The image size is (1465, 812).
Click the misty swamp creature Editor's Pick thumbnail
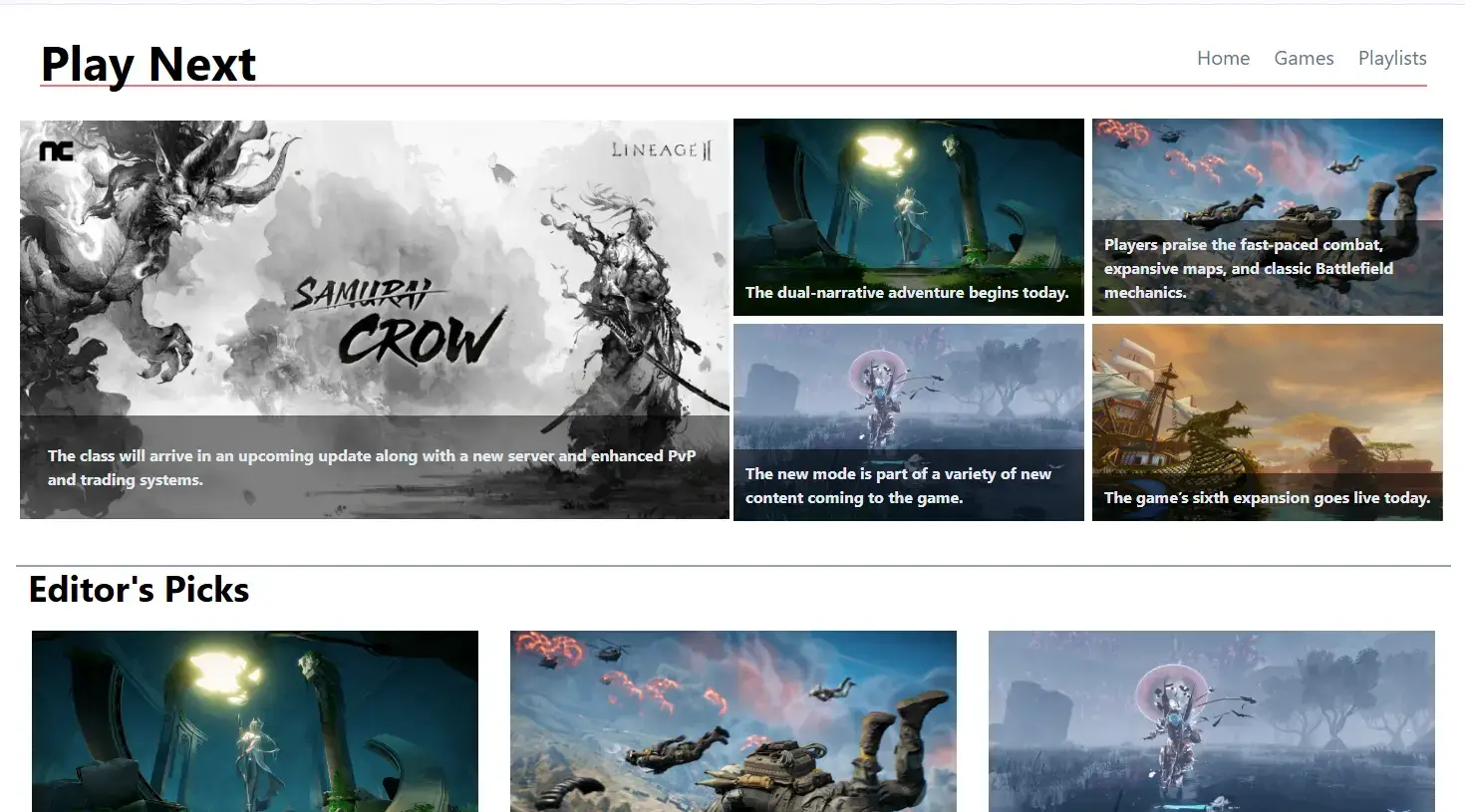1210,720
